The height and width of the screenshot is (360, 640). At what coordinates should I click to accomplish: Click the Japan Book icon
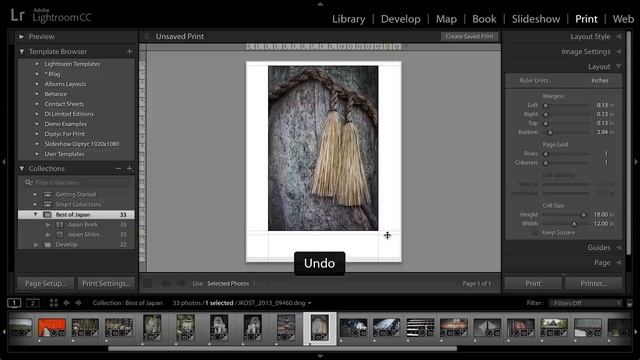(x=60, y=224)
